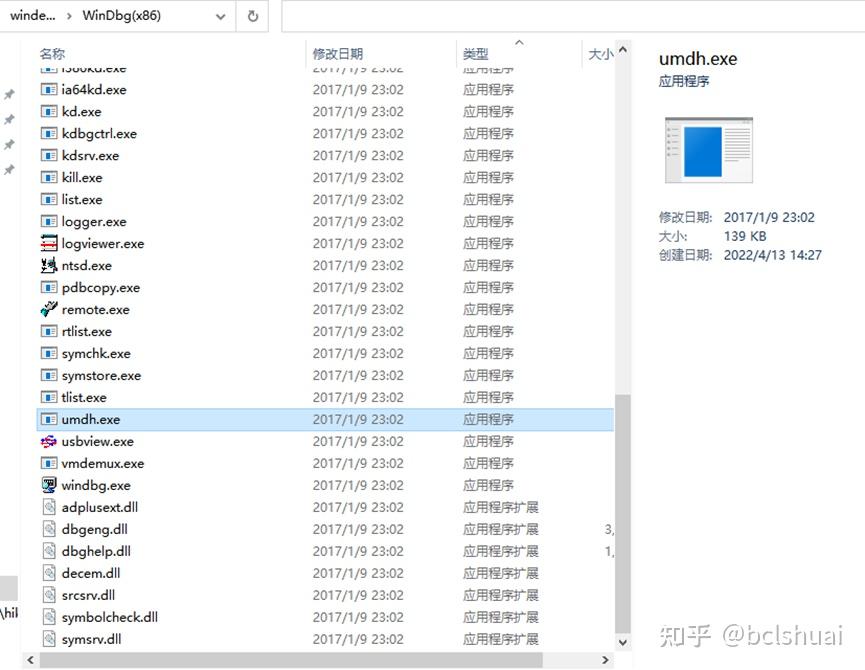This screenshot has height=670, width=865.
Task: Select the kdsrv.exe icon
Action: [x=49, y=156]
